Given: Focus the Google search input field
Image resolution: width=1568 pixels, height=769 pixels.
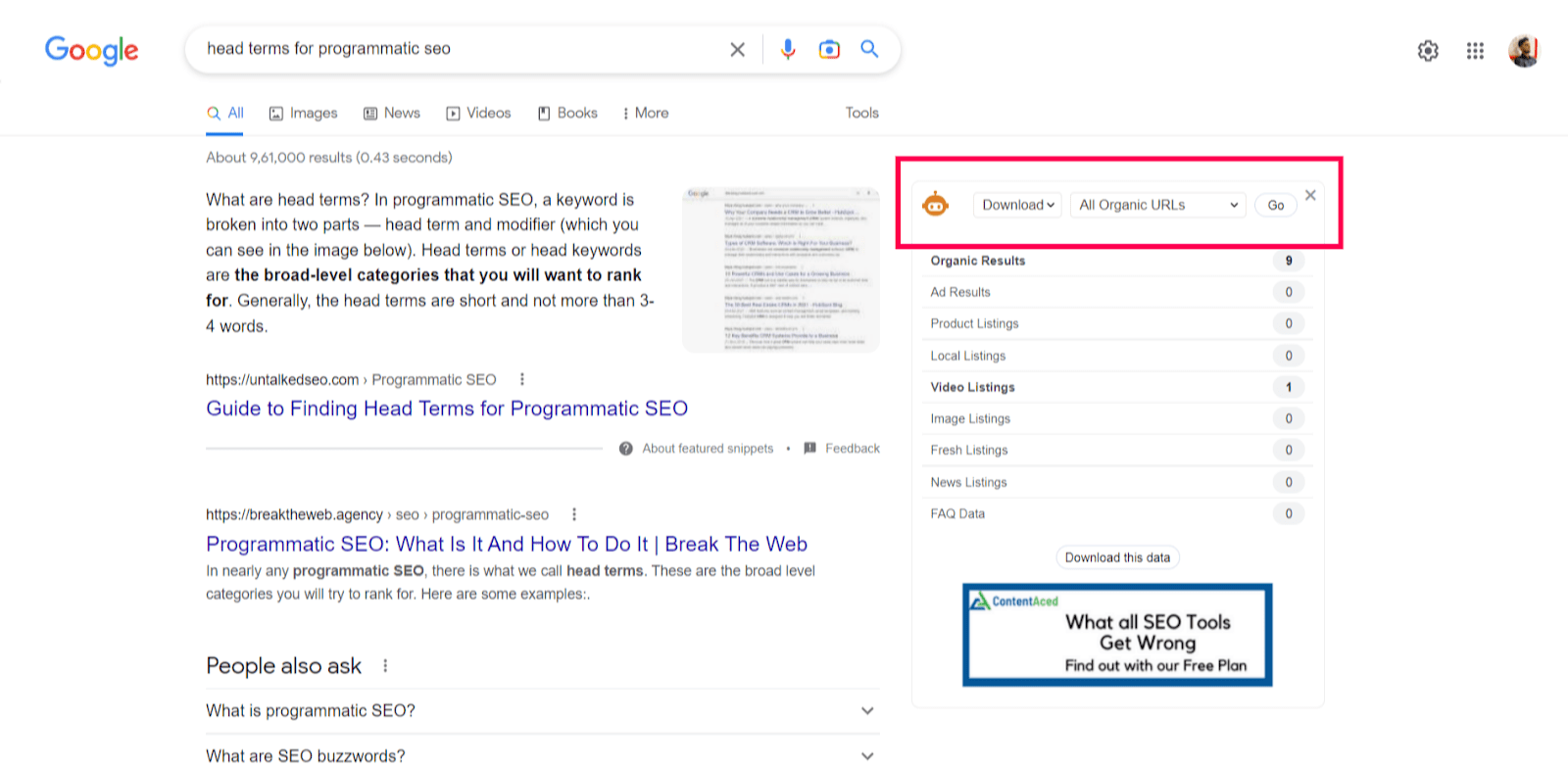Looking at the screenshot, I should 461,49.
